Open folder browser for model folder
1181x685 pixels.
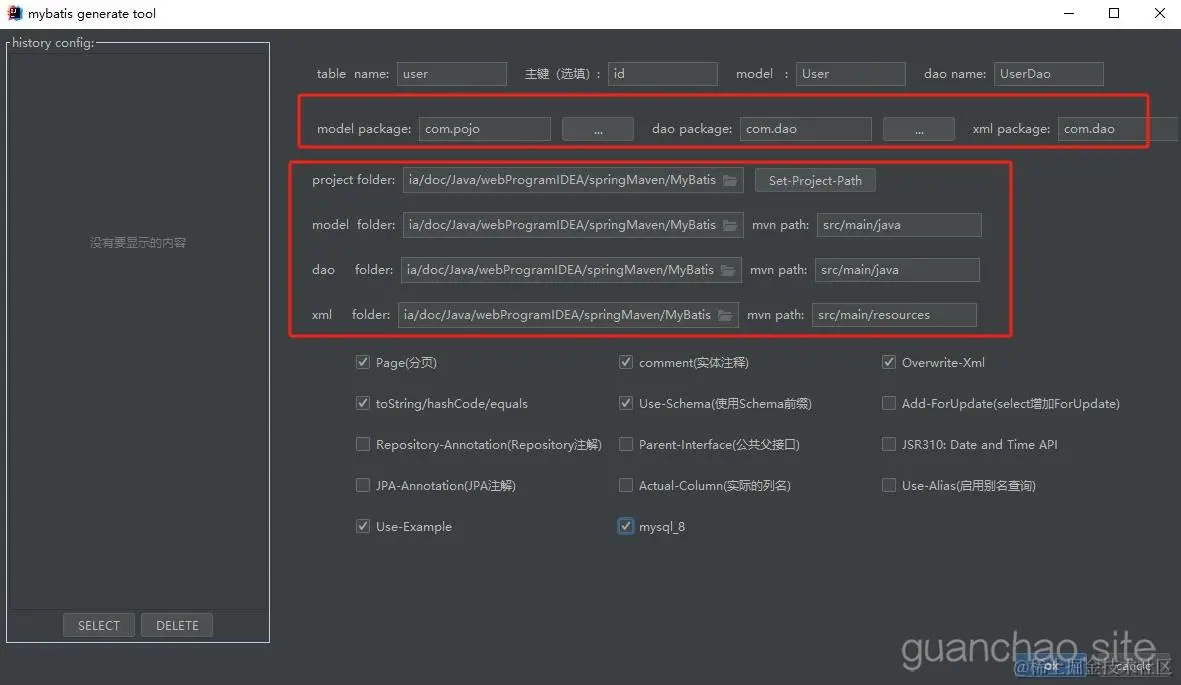(x=730, y=225)
